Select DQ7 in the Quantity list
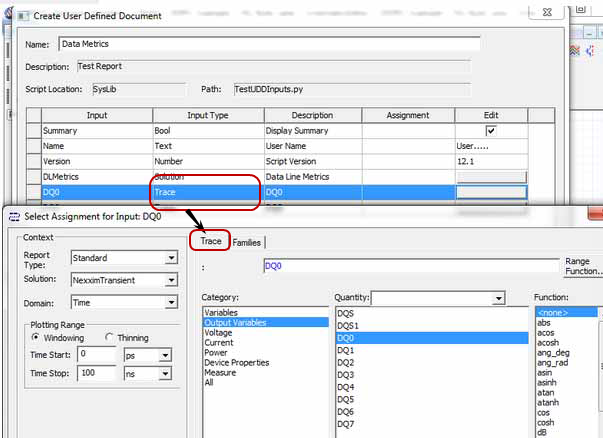 [x=345, y=424]
